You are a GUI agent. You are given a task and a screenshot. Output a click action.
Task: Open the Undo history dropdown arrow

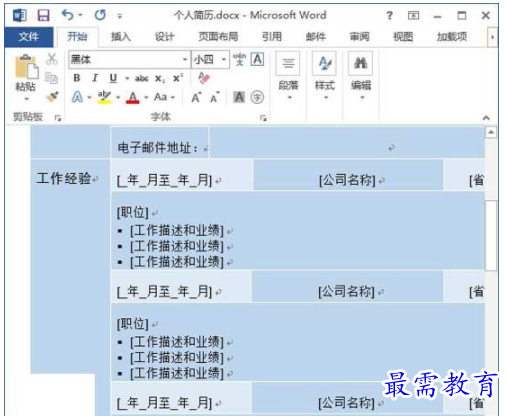click(x=80, y=15)
